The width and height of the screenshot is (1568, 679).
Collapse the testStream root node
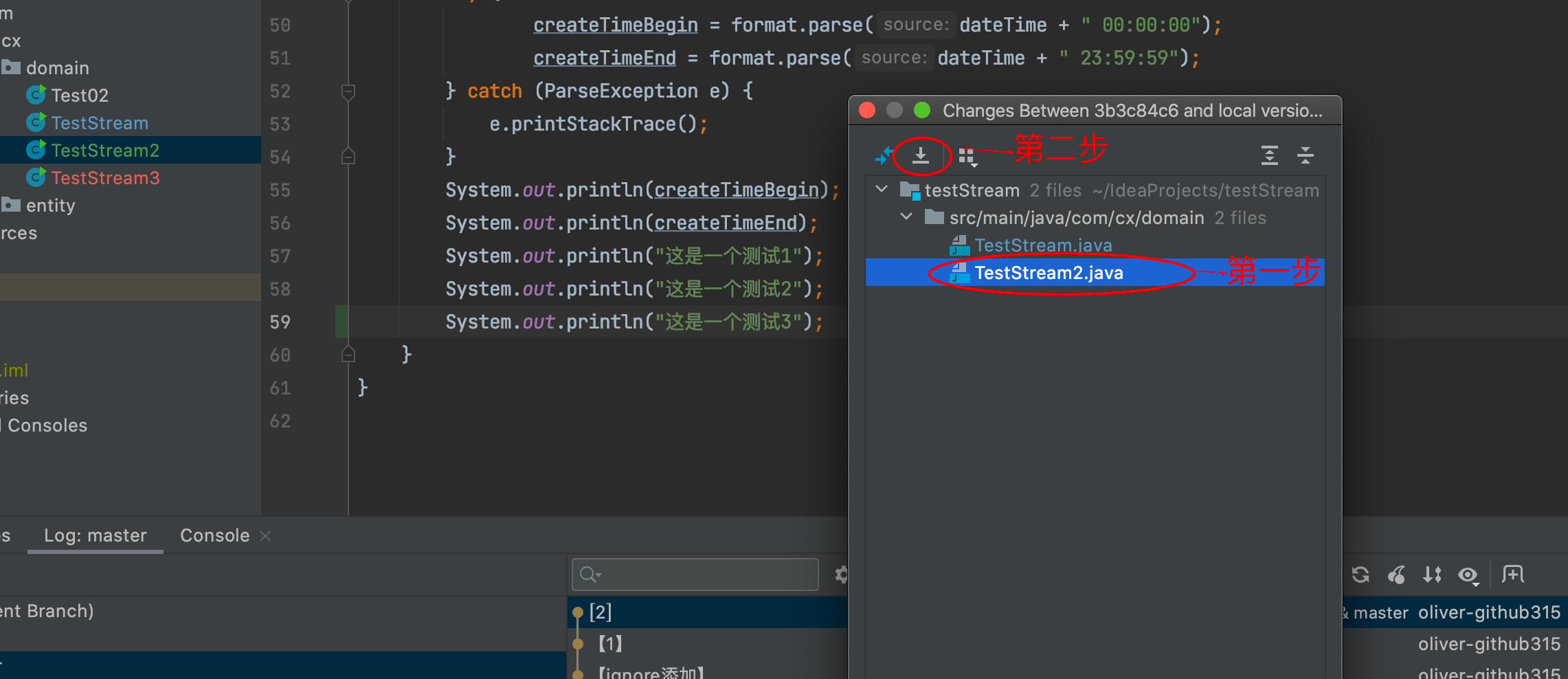[x=882, y=189]
